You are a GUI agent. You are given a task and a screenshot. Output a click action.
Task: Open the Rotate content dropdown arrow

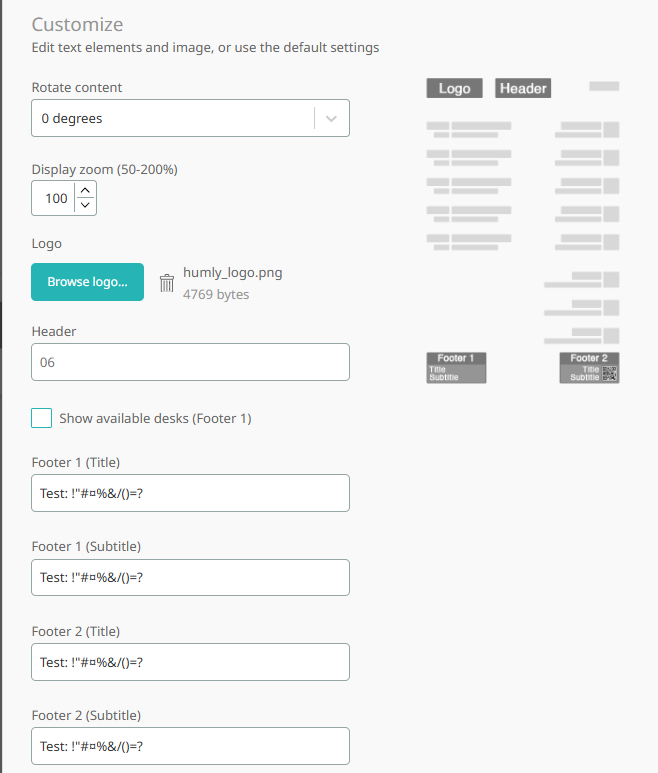[331, 118]
